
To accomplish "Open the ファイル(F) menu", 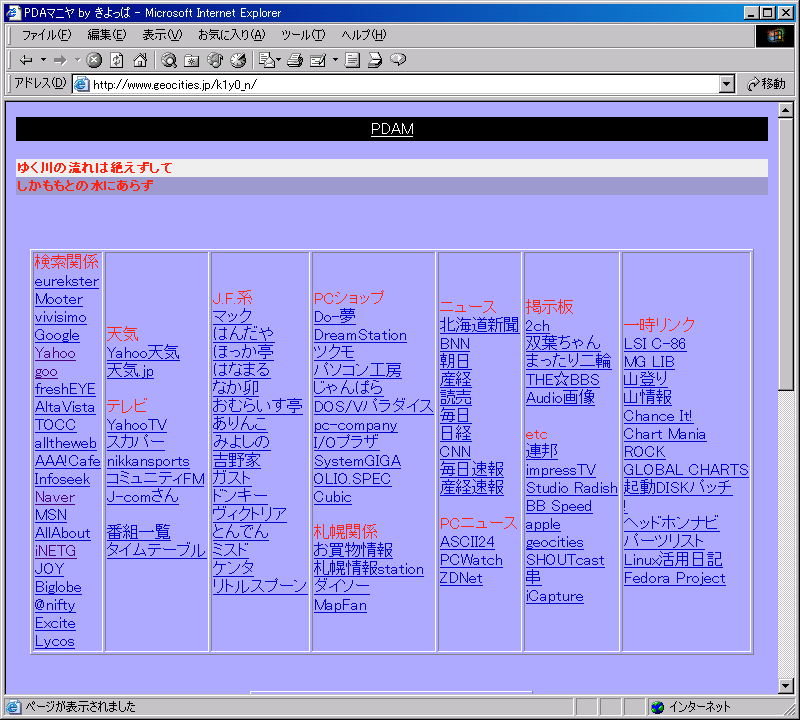I will coord(46,35).
